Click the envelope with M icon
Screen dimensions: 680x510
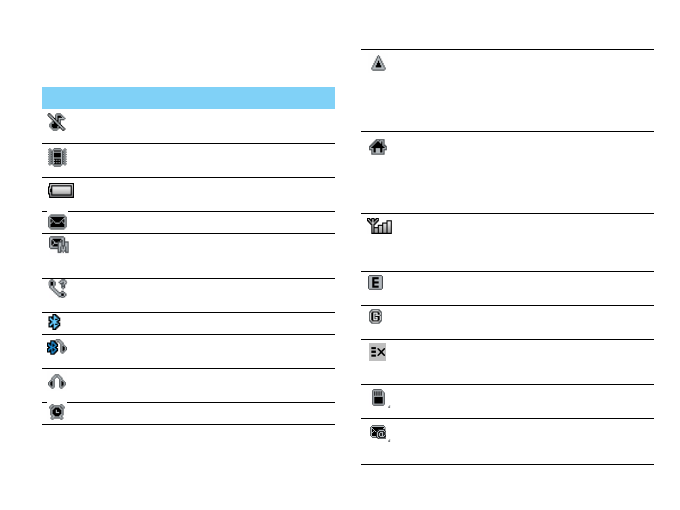coord(57,246)
